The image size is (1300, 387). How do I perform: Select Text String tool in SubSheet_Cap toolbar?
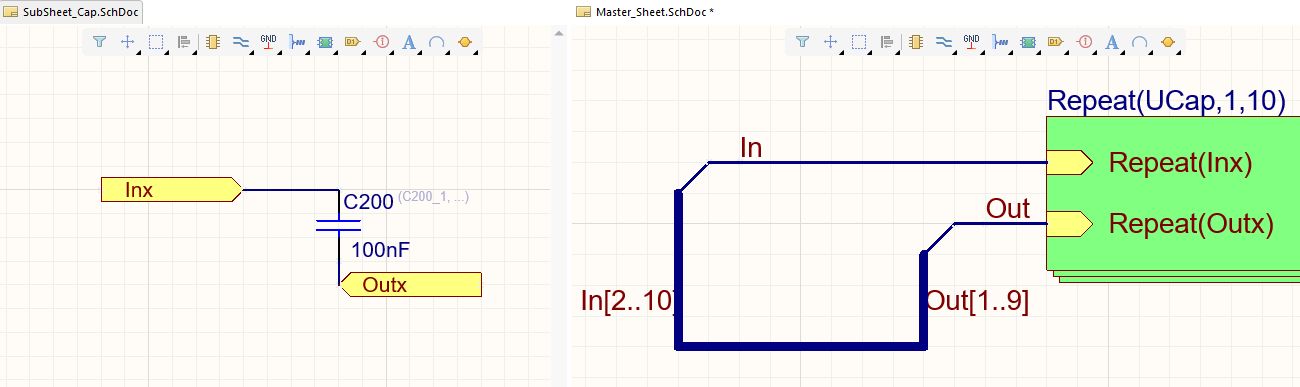[409, 42]
